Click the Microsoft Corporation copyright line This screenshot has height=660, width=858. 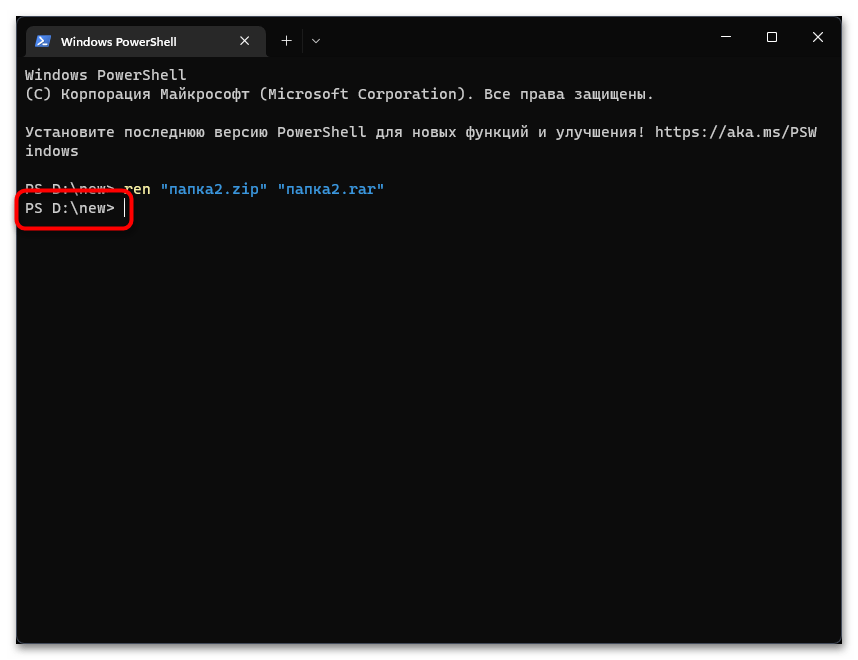(339, 94)
